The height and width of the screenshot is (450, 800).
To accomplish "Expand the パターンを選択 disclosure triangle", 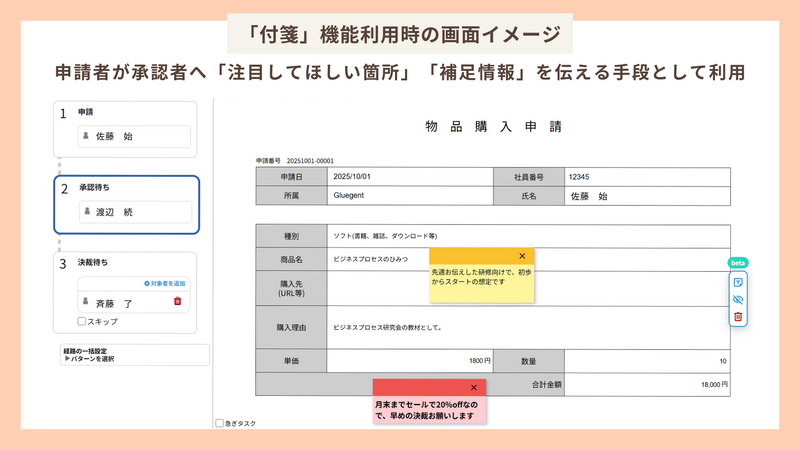I will tap(67, 359).
